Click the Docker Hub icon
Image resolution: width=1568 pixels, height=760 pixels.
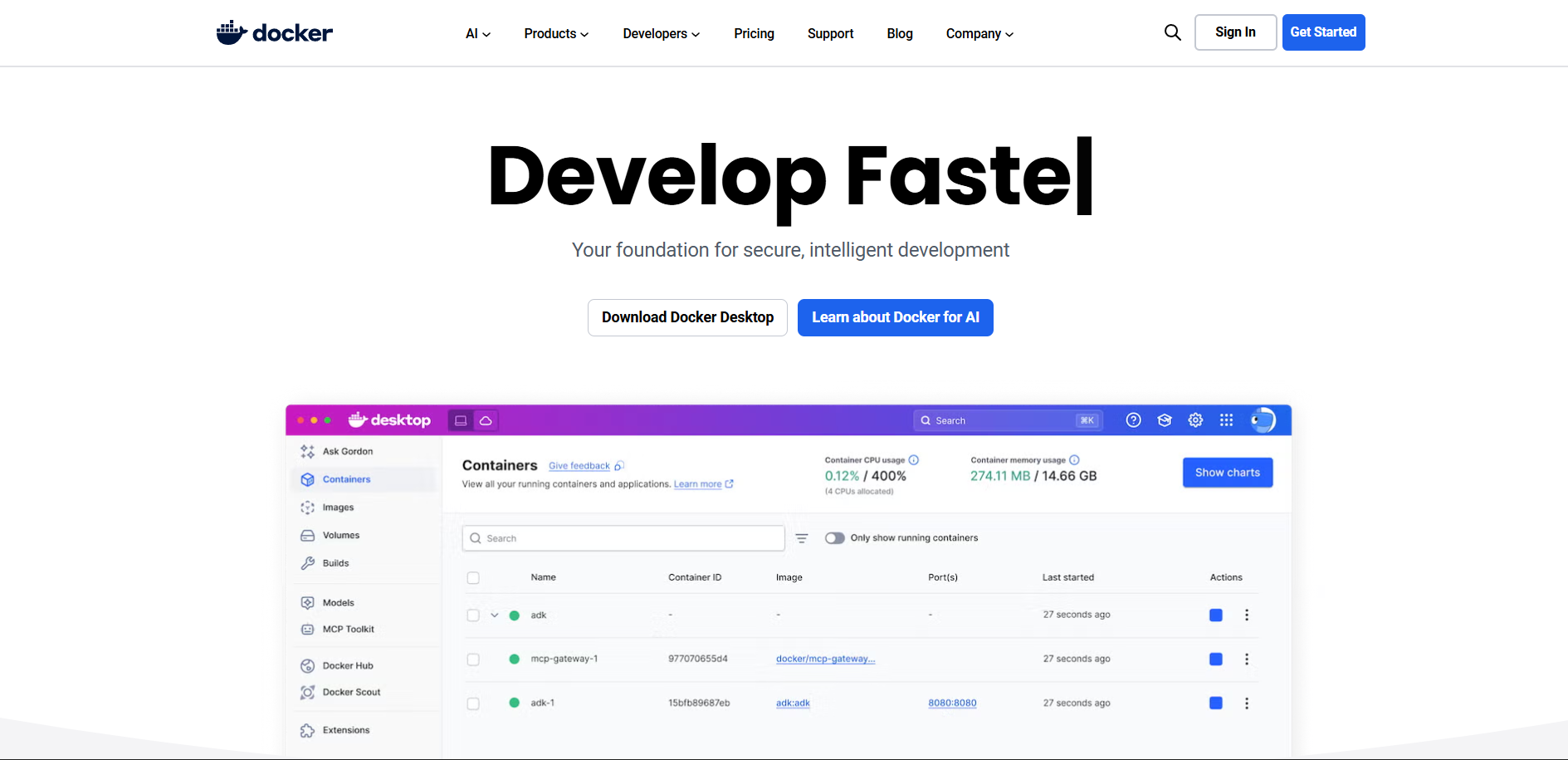tap(307, 665)
